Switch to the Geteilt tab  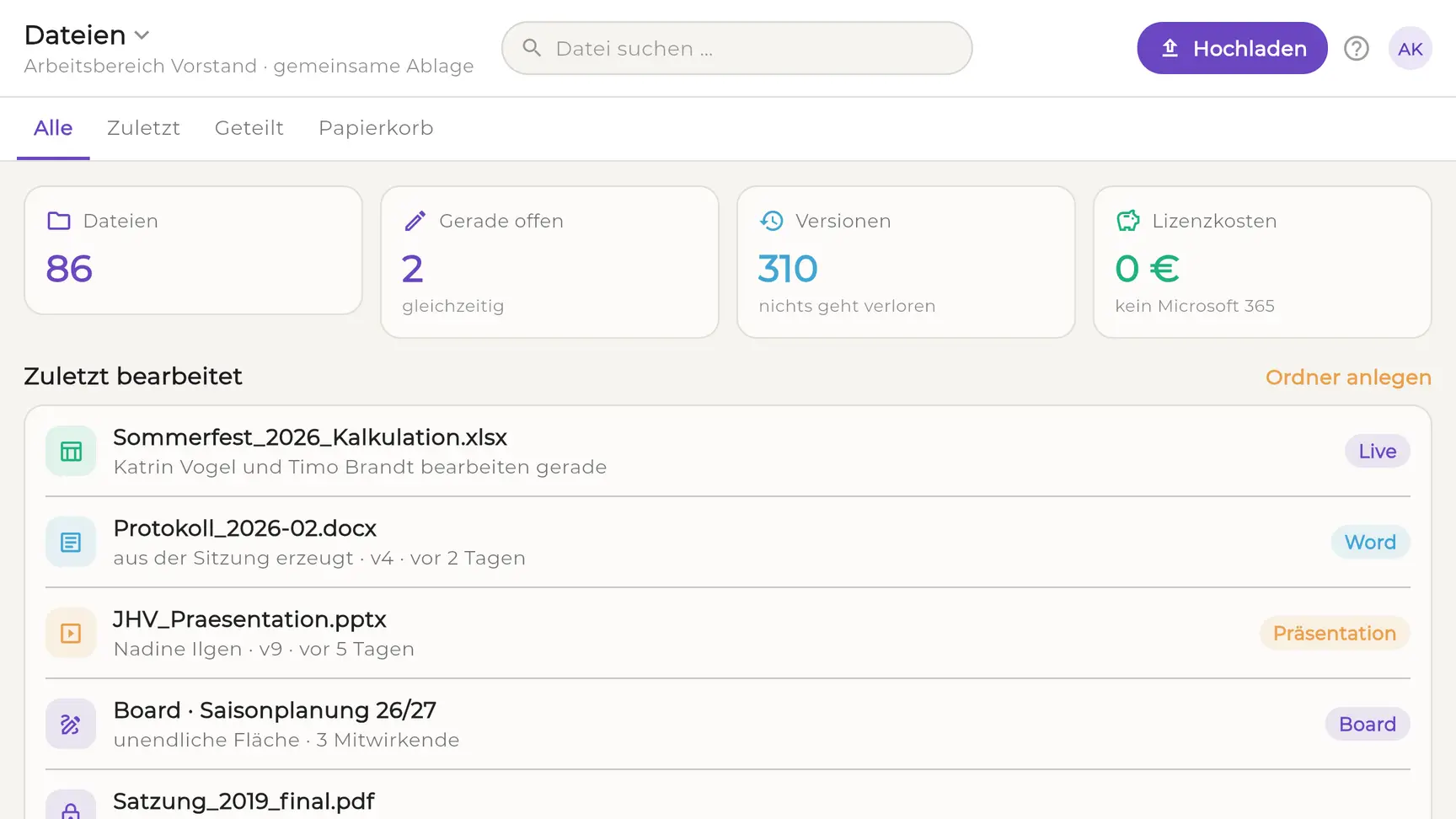[x=249, y=128]
